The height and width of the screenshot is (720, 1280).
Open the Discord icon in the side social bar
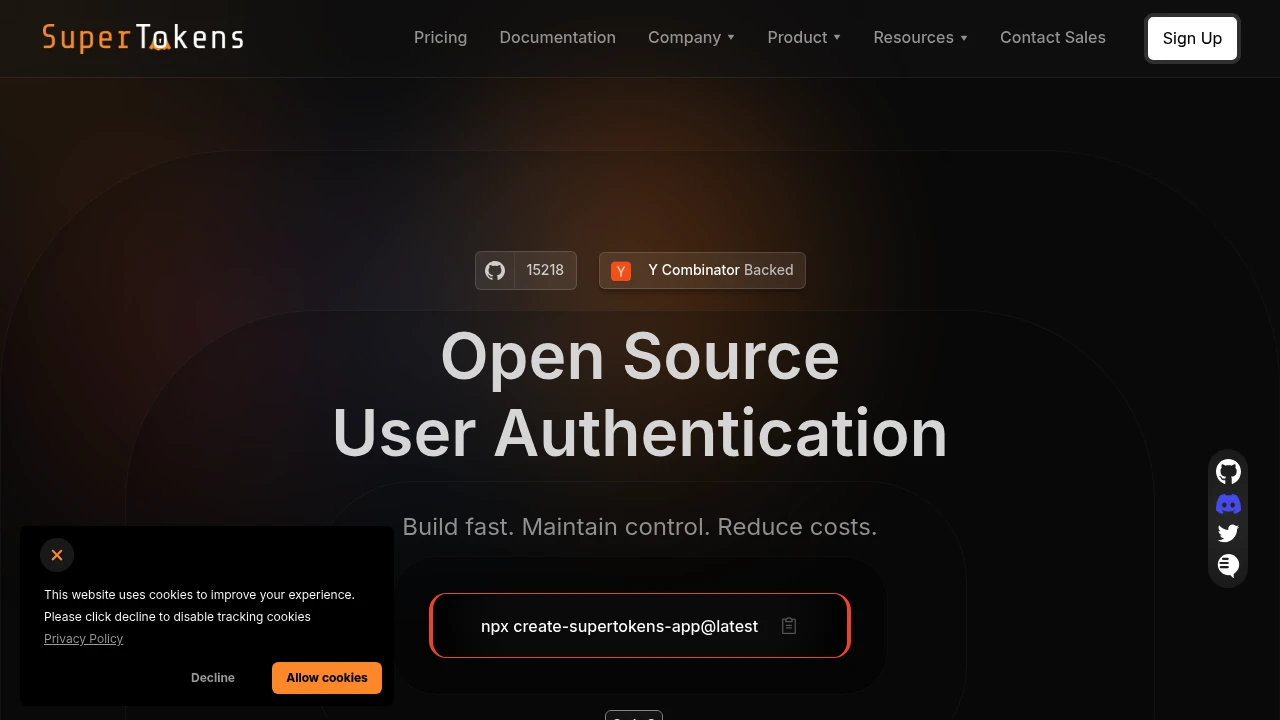1228,504
